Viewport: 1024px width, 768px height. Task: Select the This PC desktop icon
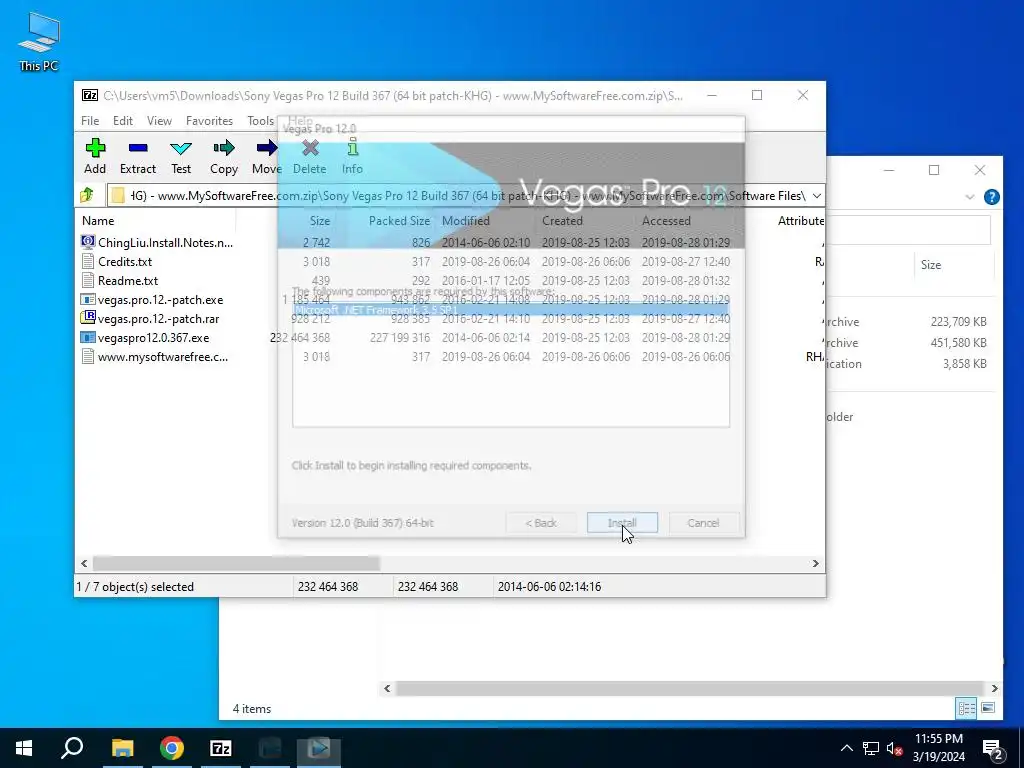click(39, 41)
